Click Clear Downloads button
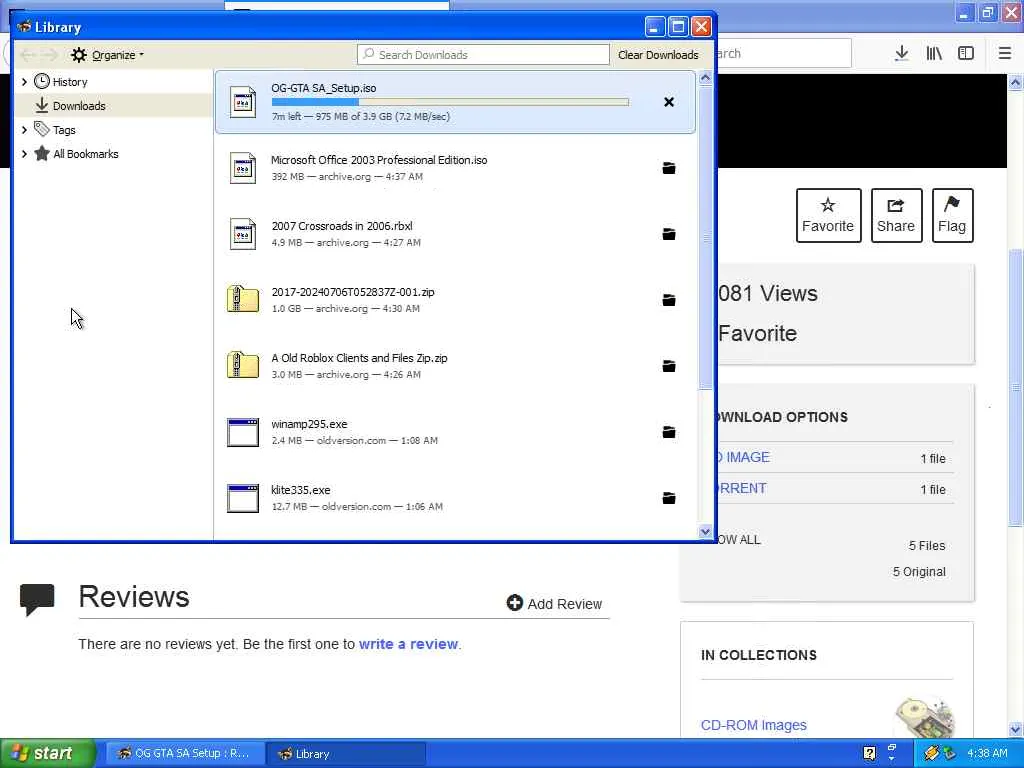This screenshot has height=768, width=1024. coord(658,55)
